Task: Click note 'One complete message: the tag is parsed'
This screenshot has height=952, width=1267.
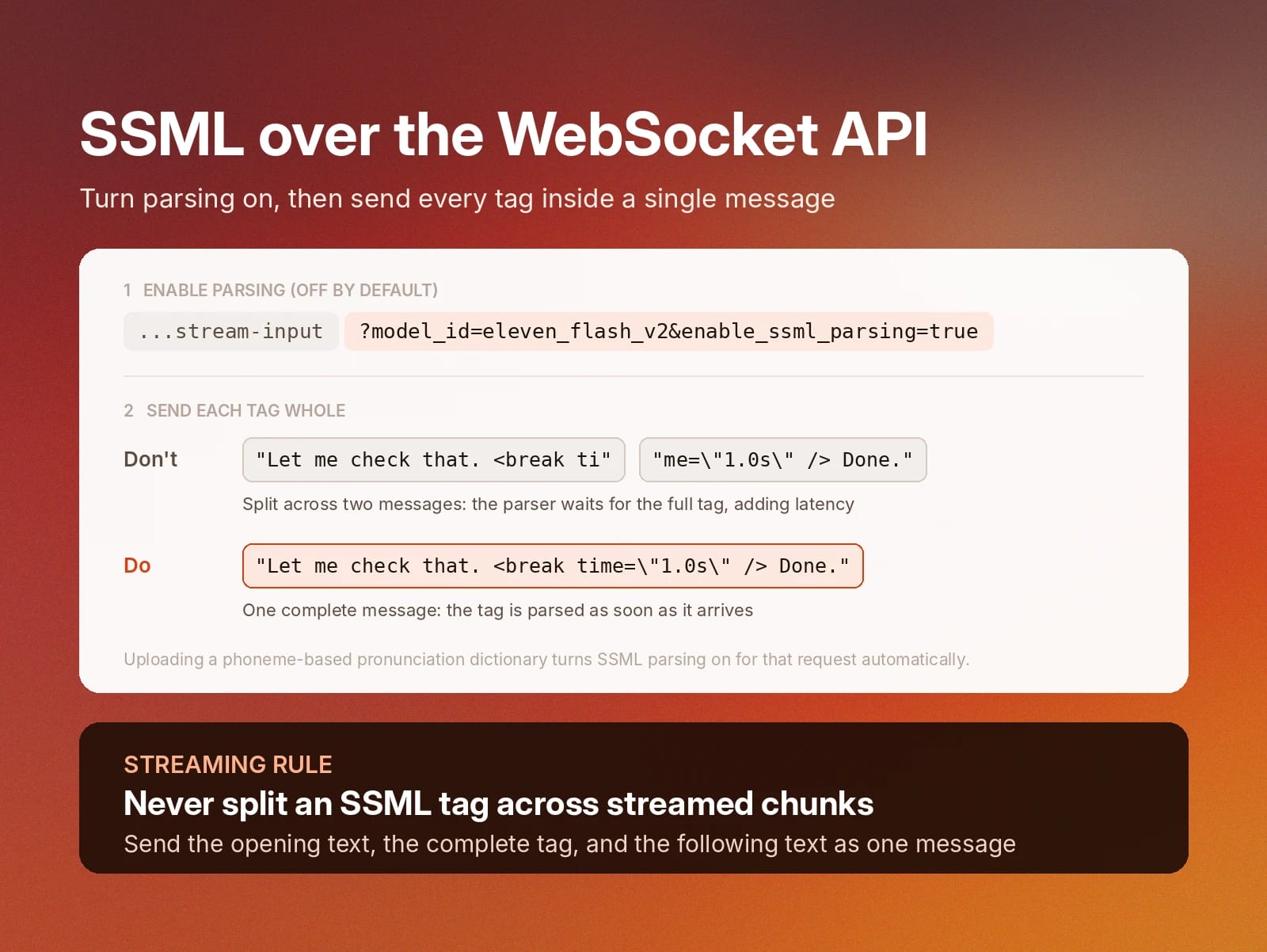Action: (x=497, y=611)
